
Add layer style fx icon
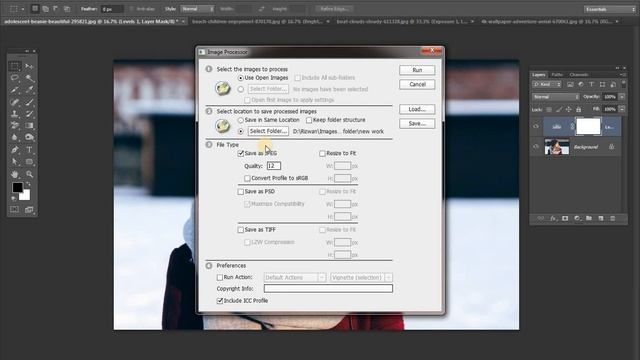(553, 219)
